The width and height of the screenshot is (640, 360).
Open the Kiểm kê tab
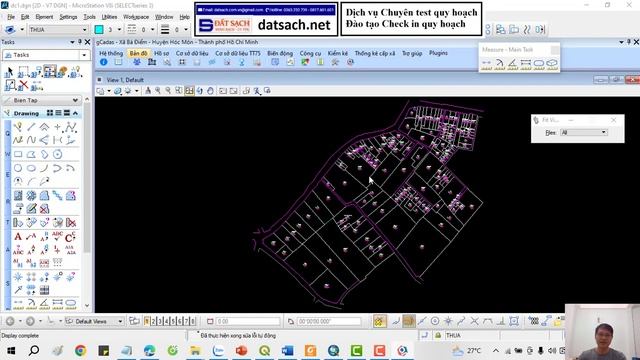pos(338,53)
